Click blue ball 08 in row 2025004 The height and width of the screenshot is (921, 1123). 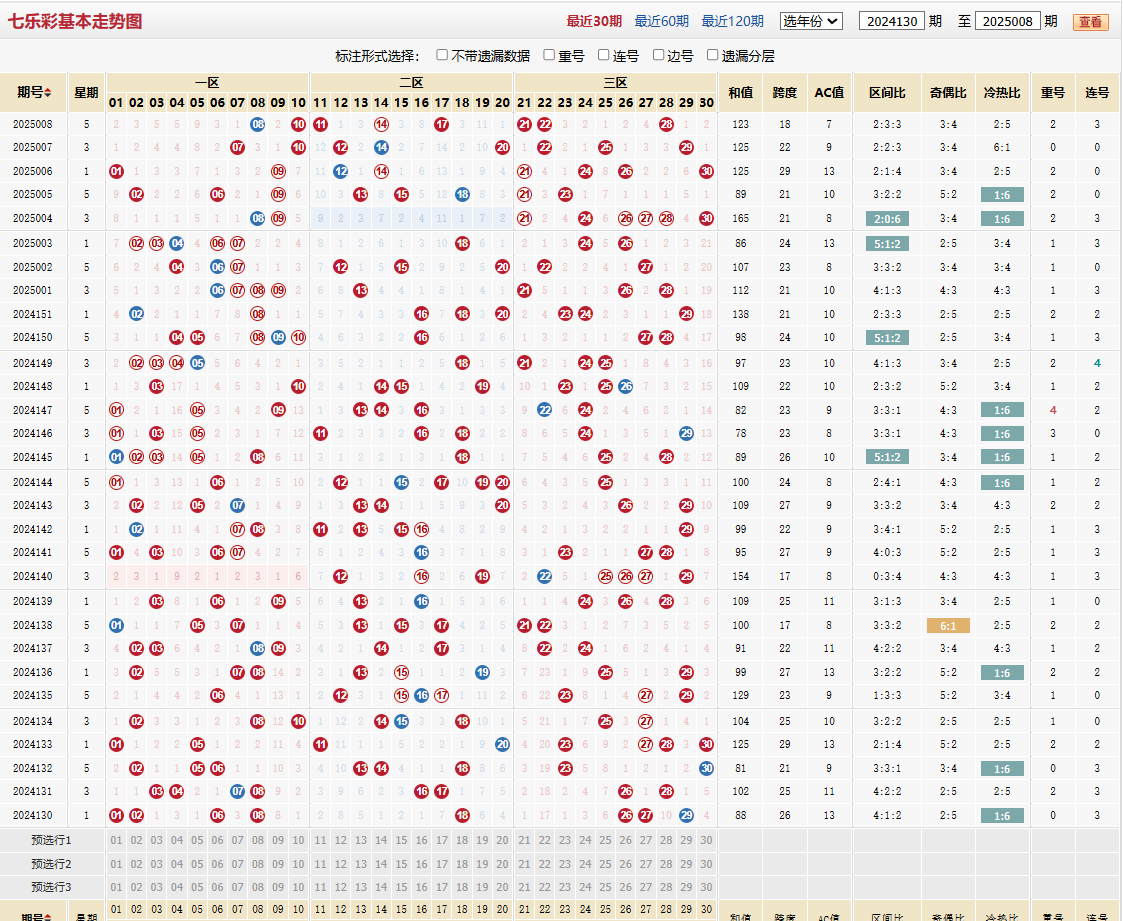pyautogui.click(x=258, y=218)
